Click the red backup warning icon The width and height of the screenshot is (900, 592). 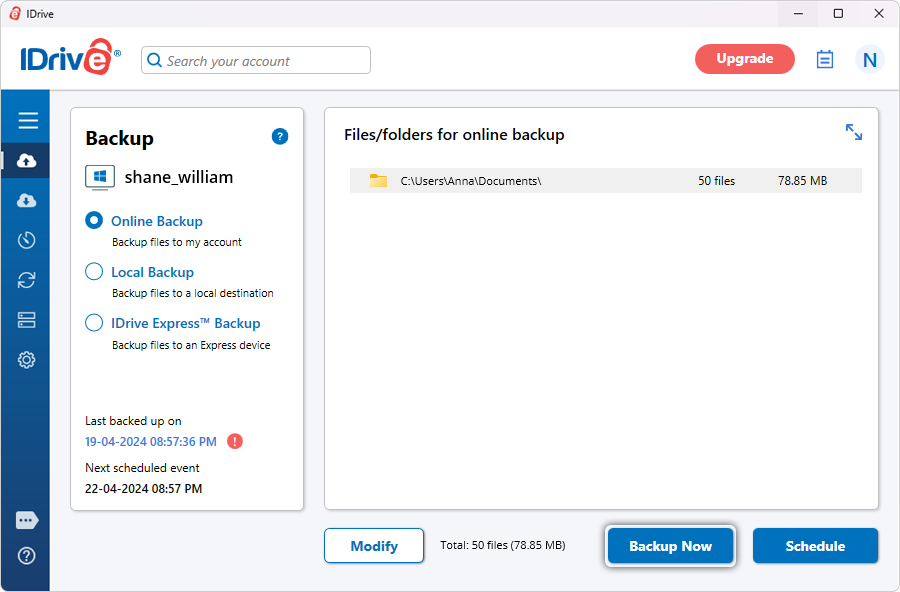(x=235, y=441)
